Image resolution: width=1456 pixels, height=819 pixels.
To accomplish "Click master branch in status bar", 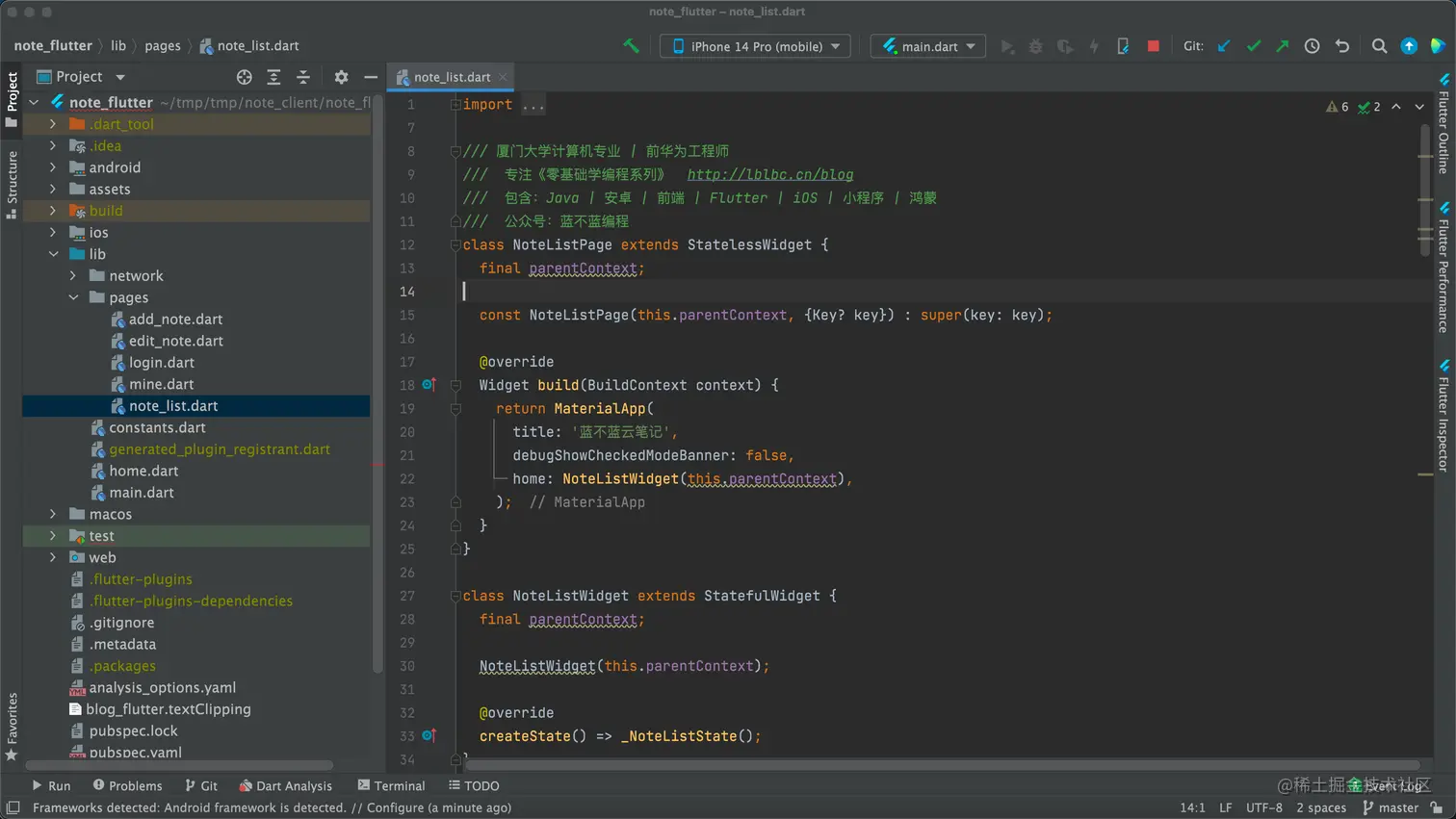I will 1391,808.
